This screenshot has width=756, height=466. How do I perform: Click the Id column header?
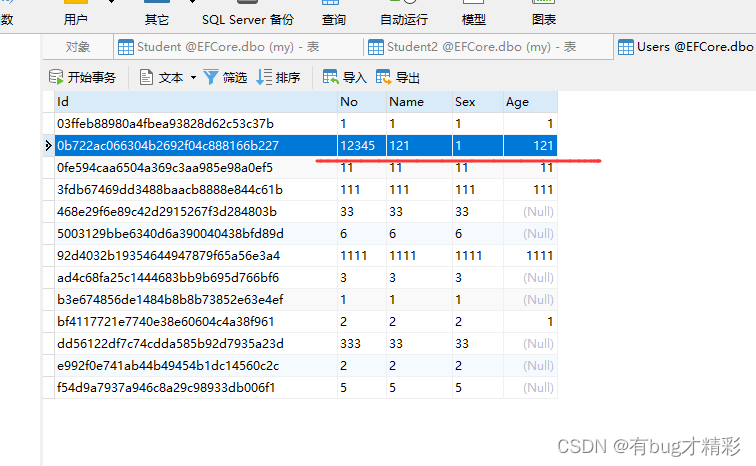[196, 102]
